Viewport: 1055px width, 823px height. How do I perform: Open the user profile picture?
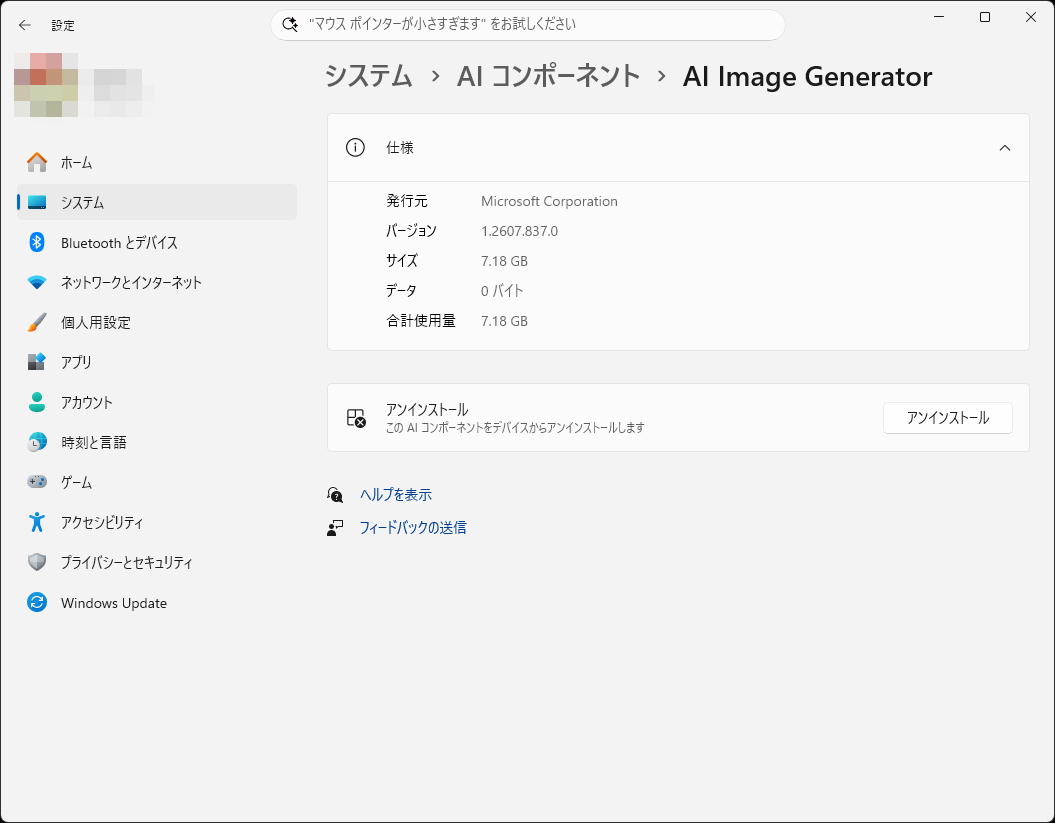47,85
